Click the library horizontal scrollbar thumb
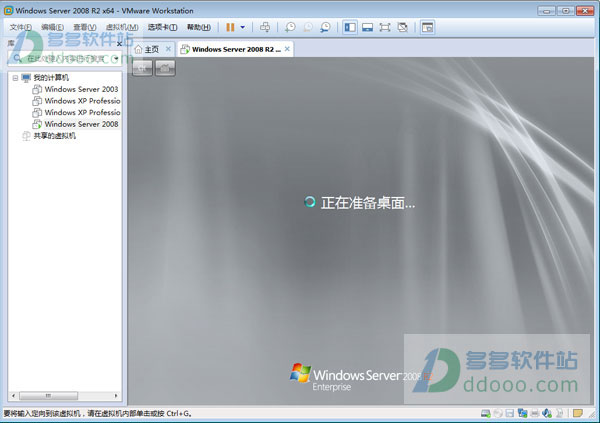The height and width of the screenshot is (423, 600). 49,395
